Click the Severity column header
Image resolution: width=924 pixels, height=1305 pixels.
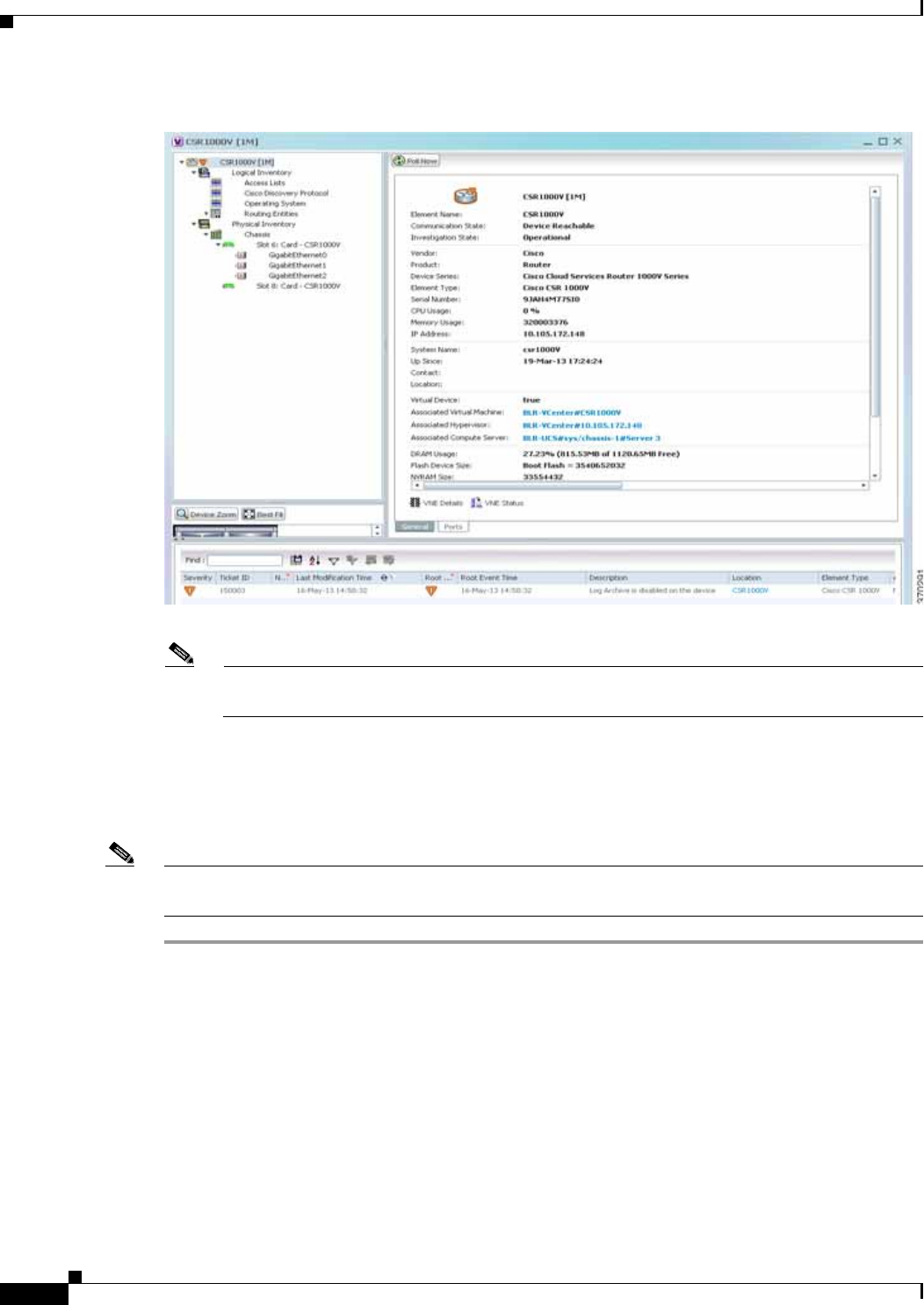[x=198, y=577]
